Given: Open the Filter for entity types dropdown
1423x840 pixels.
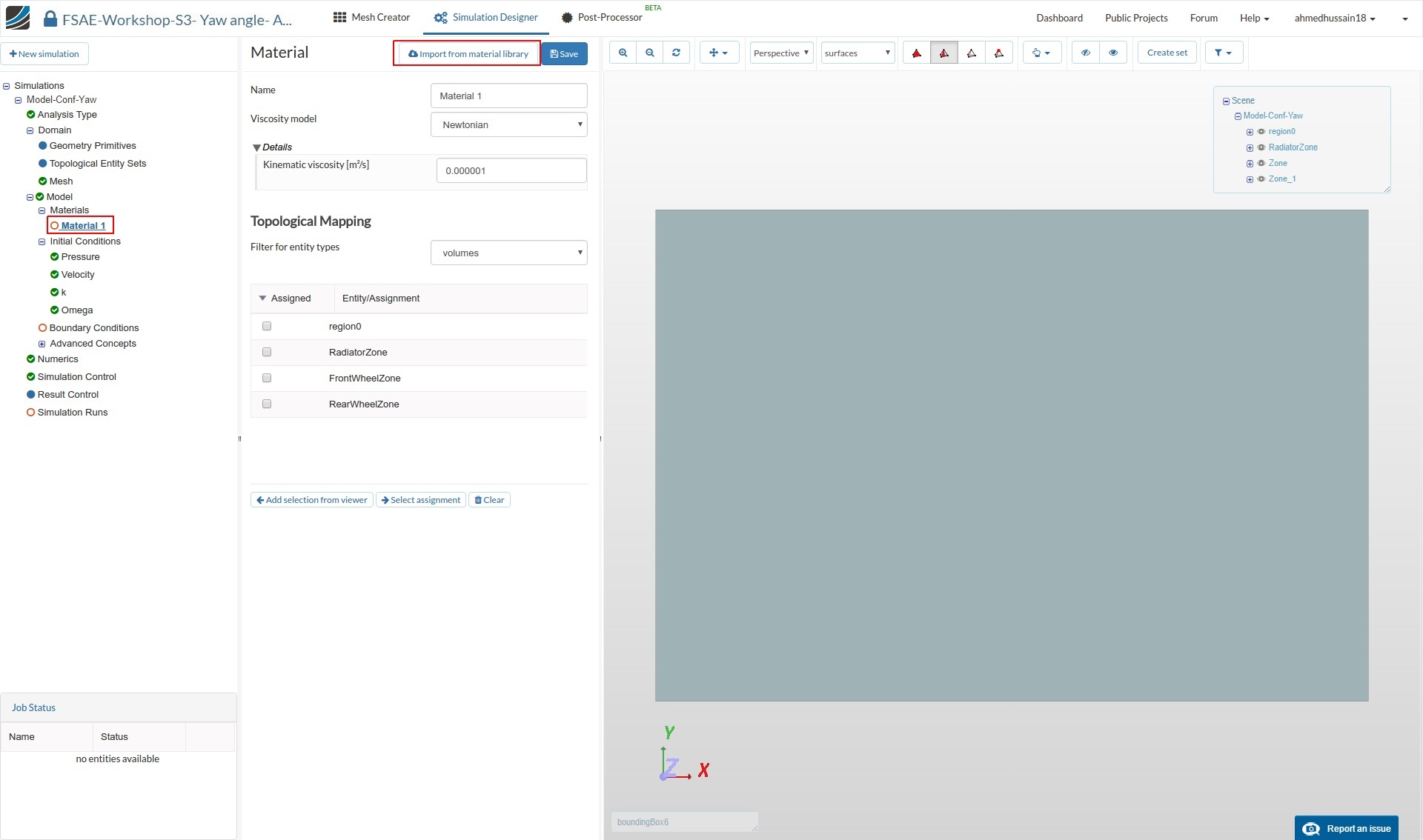Looking at the screenshot, I should [x=508, y=253].
